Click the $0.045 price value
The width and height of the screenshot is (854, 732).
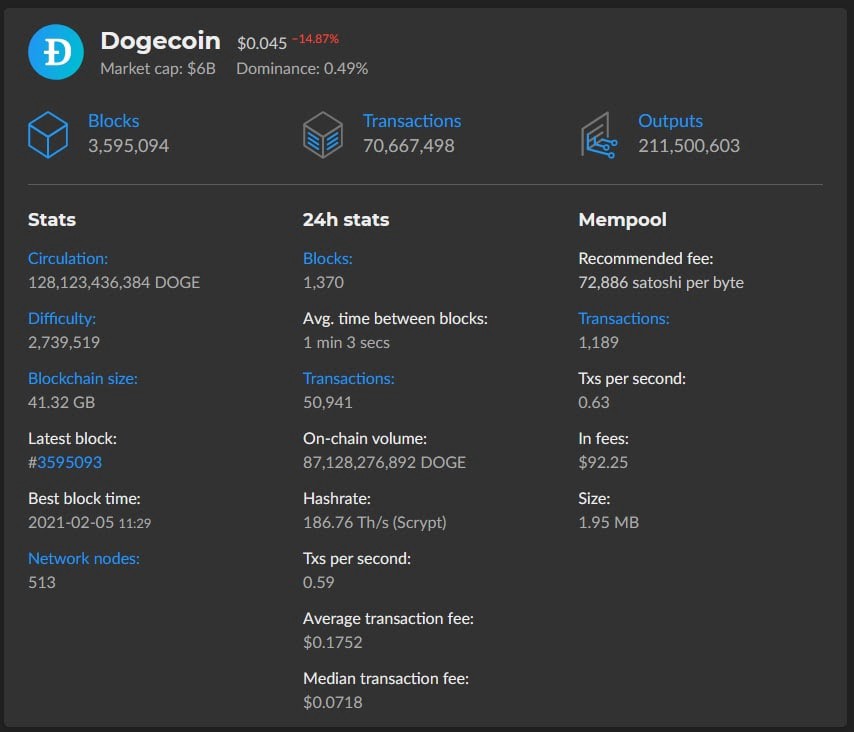point(262,43)
